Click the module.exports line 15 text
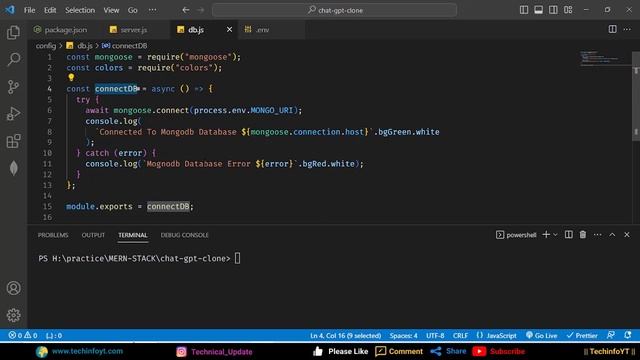 [129, 207]
